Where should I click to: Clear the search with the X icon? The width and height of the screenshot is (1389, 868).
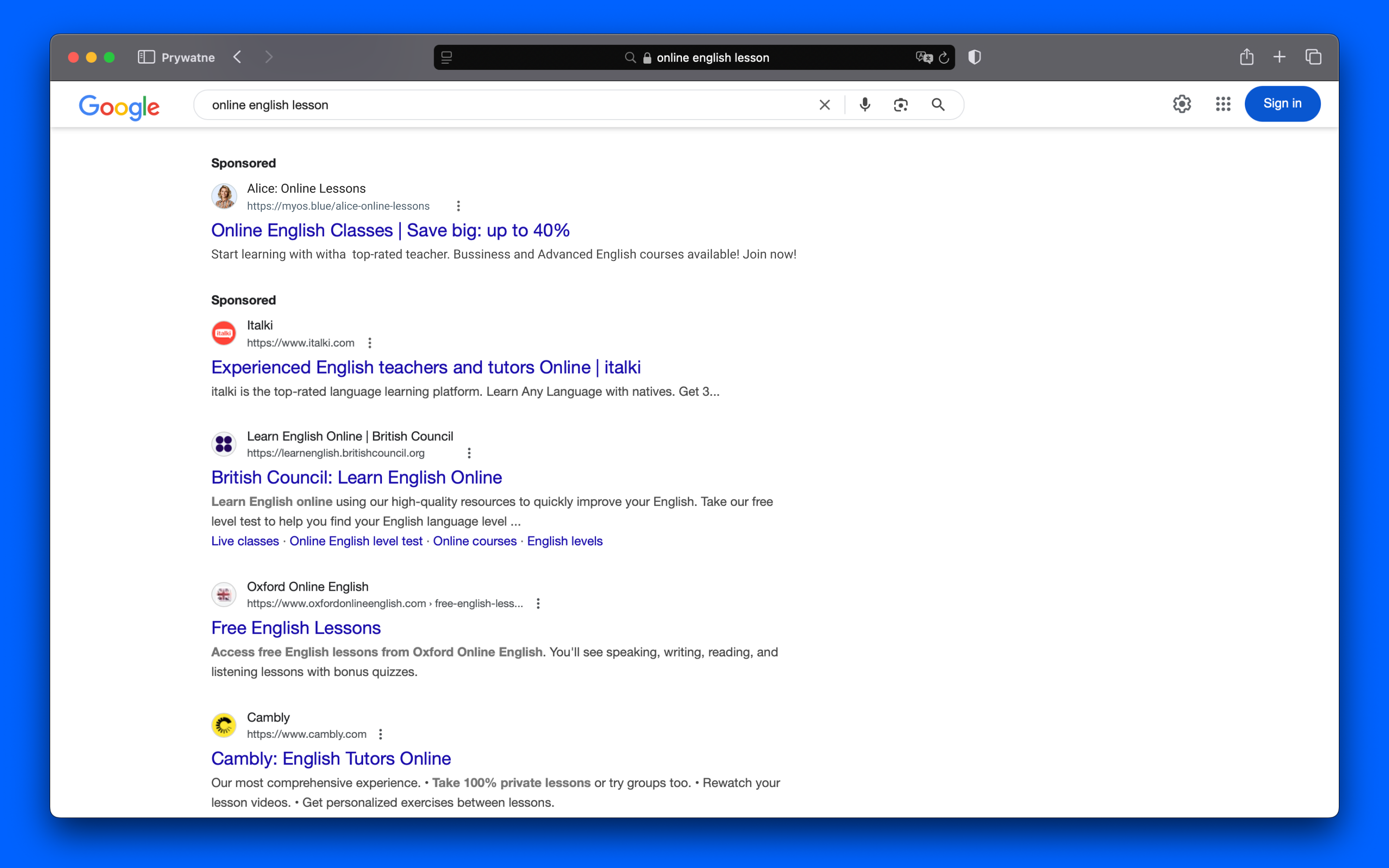825,105
